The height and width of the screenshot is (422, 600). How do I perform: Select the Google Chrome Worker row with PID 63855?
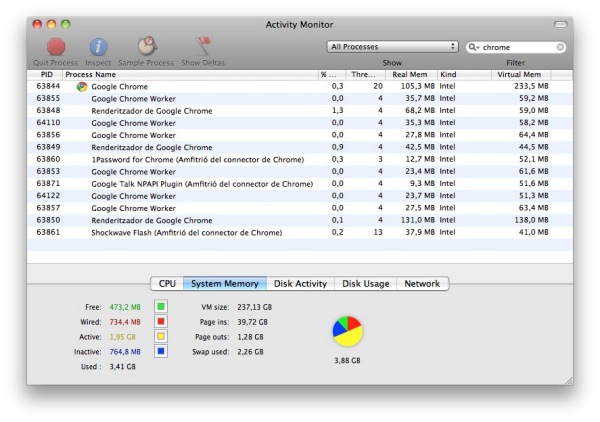(x=300, y=99)
